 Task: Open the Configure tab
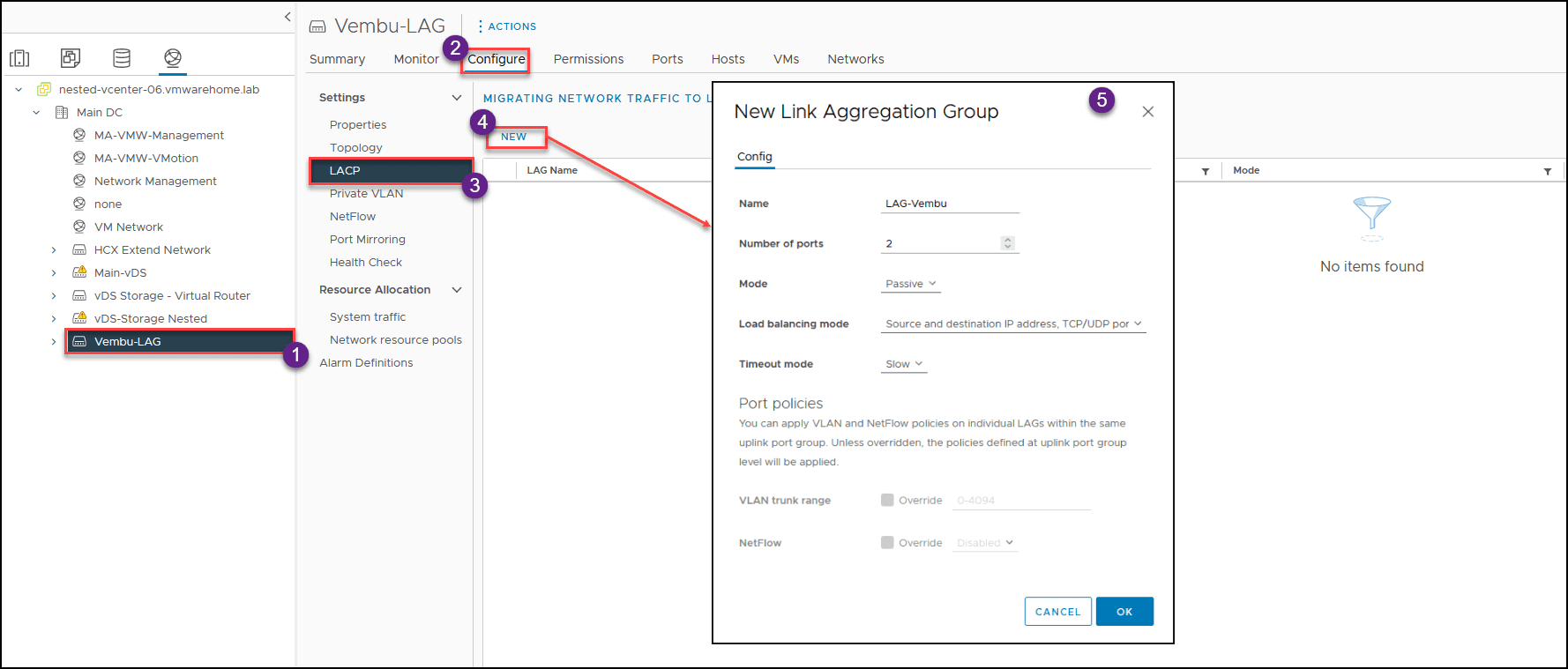pos(497,59)
